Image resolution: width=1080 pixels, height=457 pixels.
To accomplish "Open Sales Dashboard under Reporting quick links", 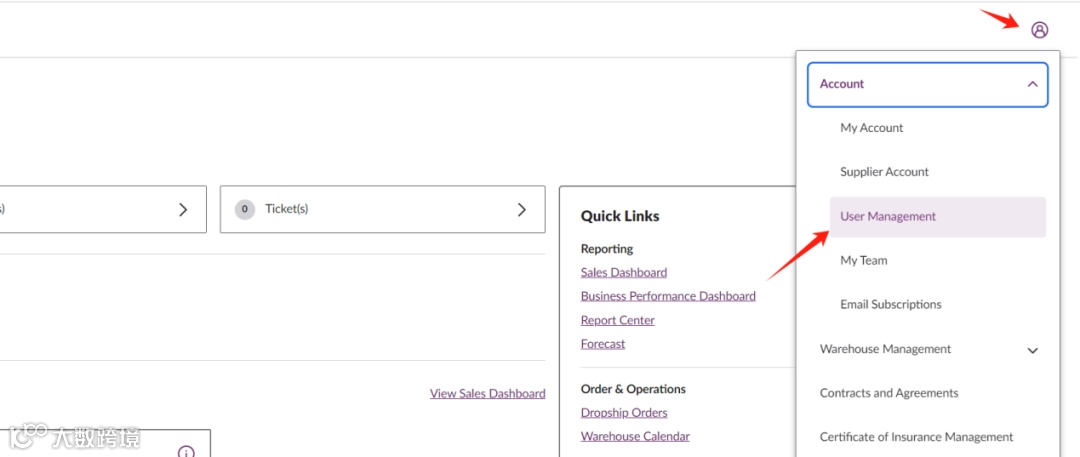I will pos(623,272).
